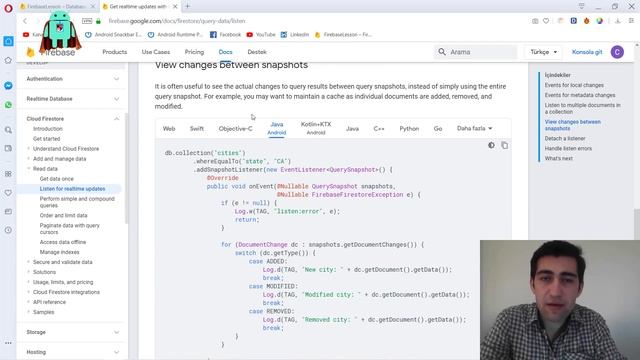Open Docs in Firebase nav
The image size is (640, 360).
coord(225,52)
